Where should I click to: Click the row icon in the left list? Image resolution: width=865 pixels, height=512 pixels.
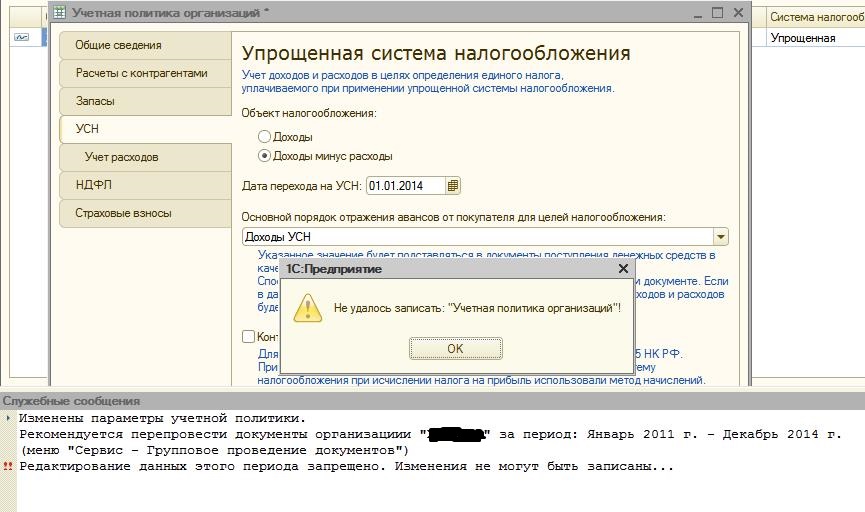21,38
